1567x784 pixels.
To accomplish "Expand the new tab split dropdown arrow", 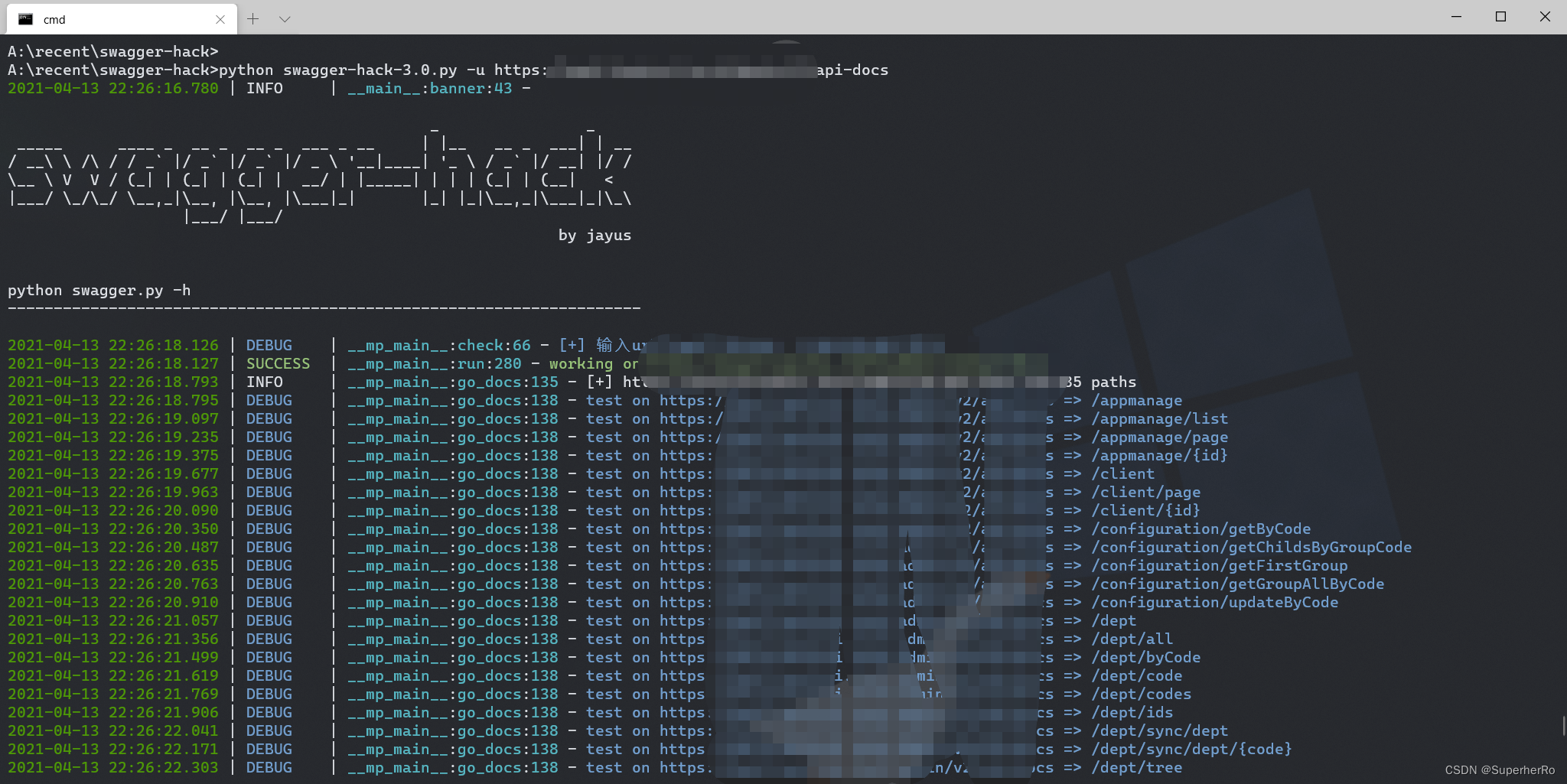I will 285,18.
